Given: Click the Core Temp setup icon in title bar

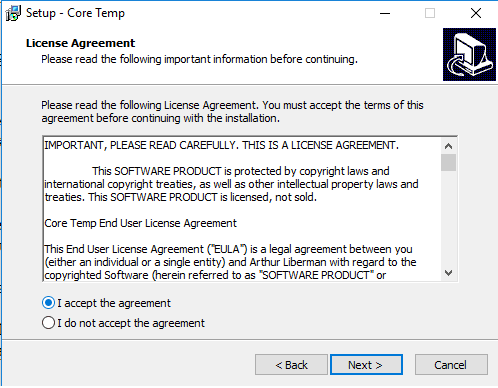Looking at the screenshot, I should click(13, 13).
